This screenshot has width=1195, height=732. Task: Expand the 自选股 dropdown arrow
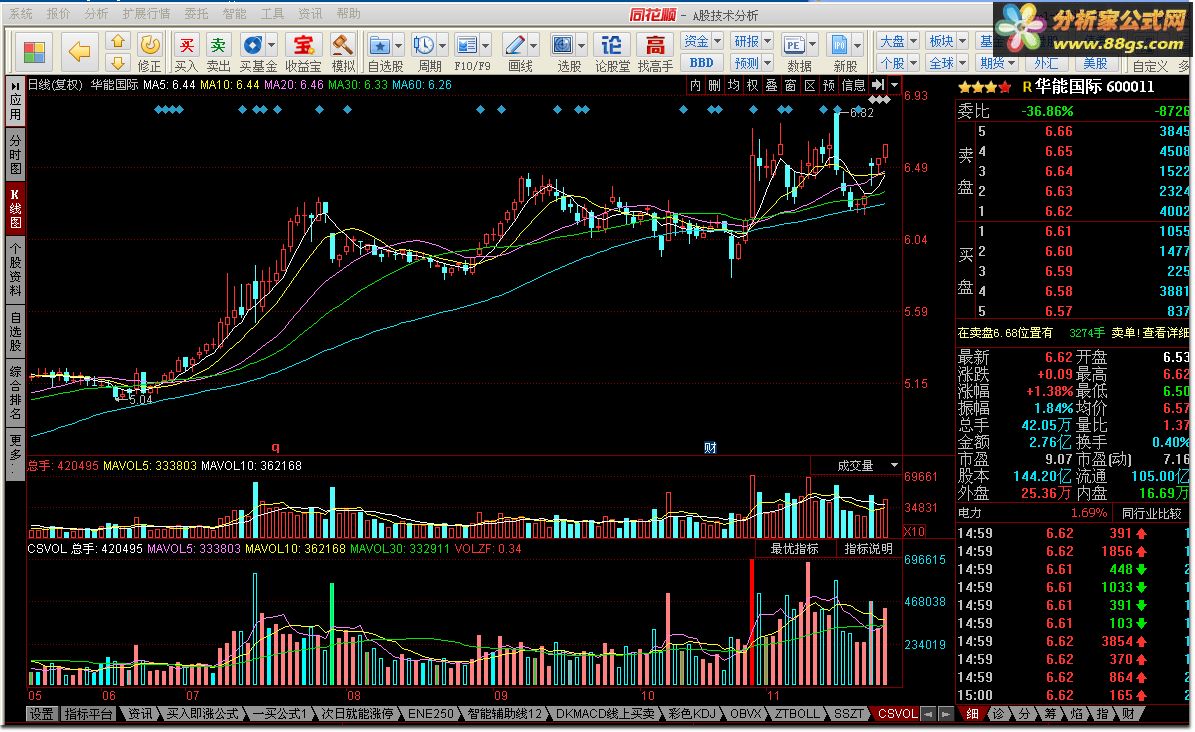[x=398, y=46]
